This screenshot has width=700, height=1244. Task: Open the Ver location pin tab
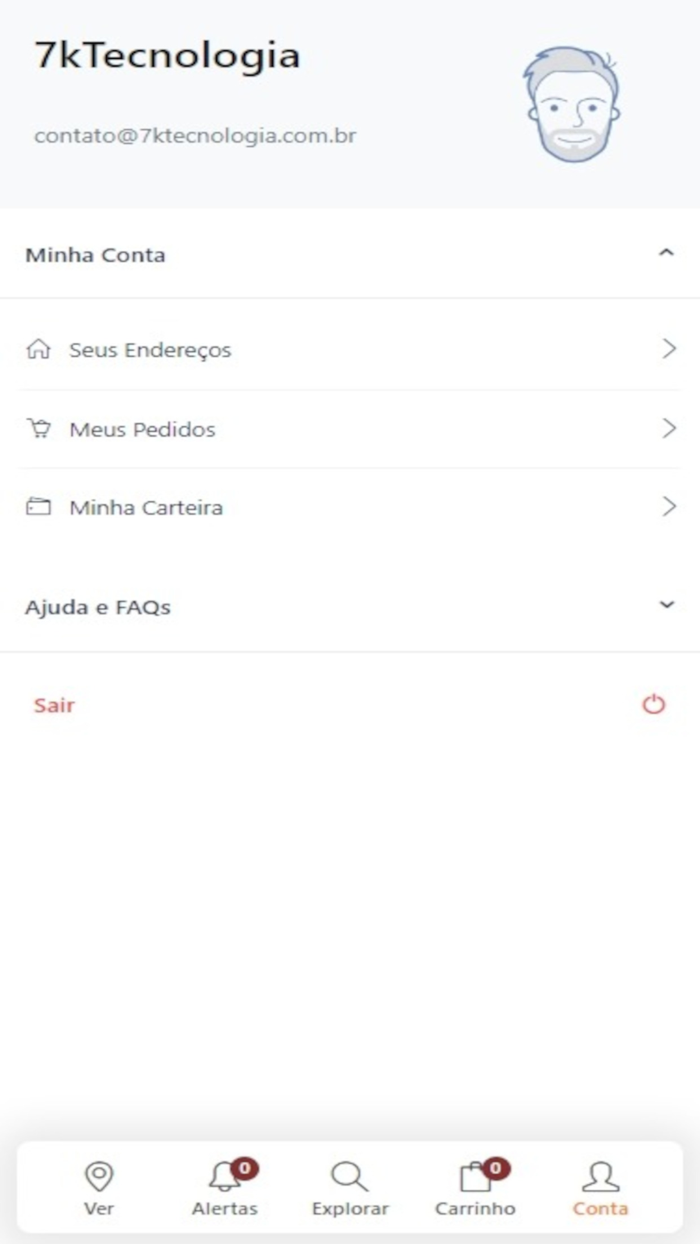pos(99,1177)
